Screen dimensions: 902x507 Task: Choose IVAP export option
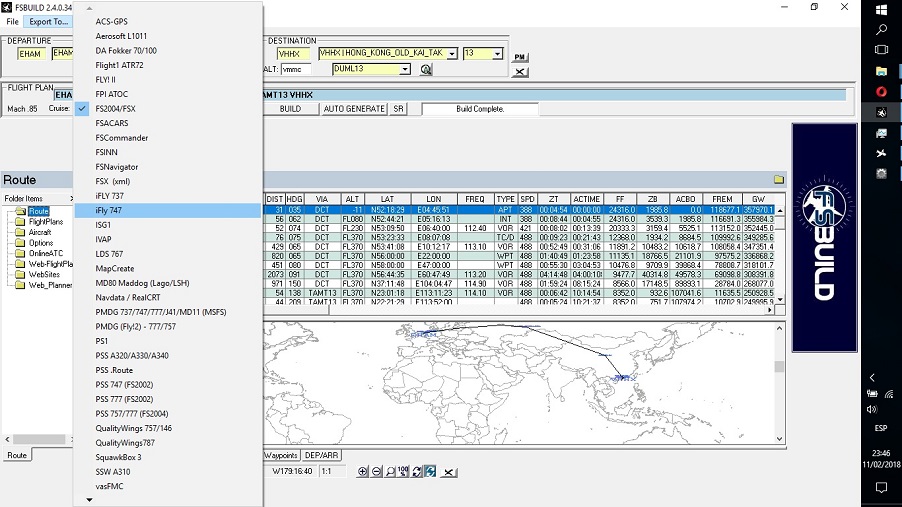[x=169, y=239]
